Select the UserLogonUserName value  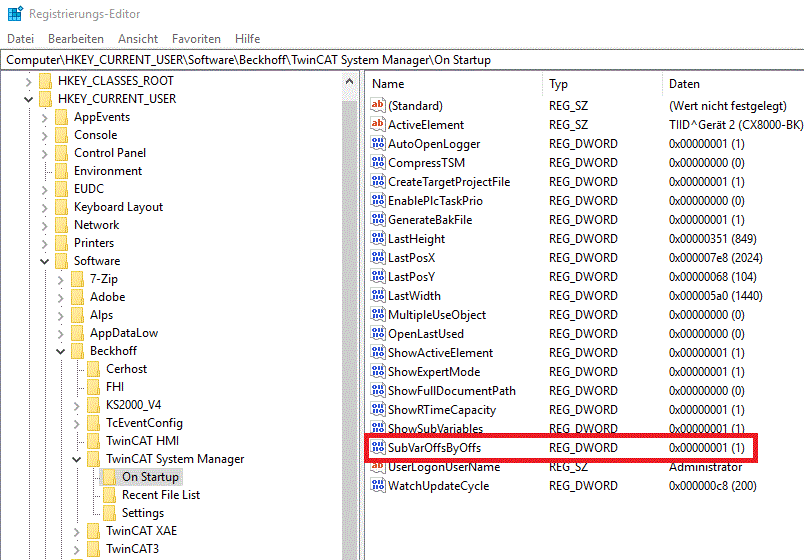point(444,467)
